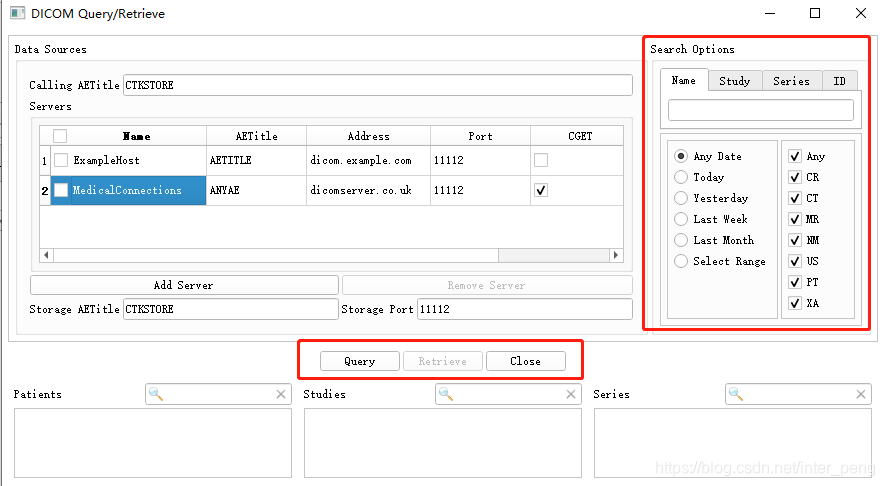
Task: Select row header 1 in servers table
Action: (x=45, y=161)
